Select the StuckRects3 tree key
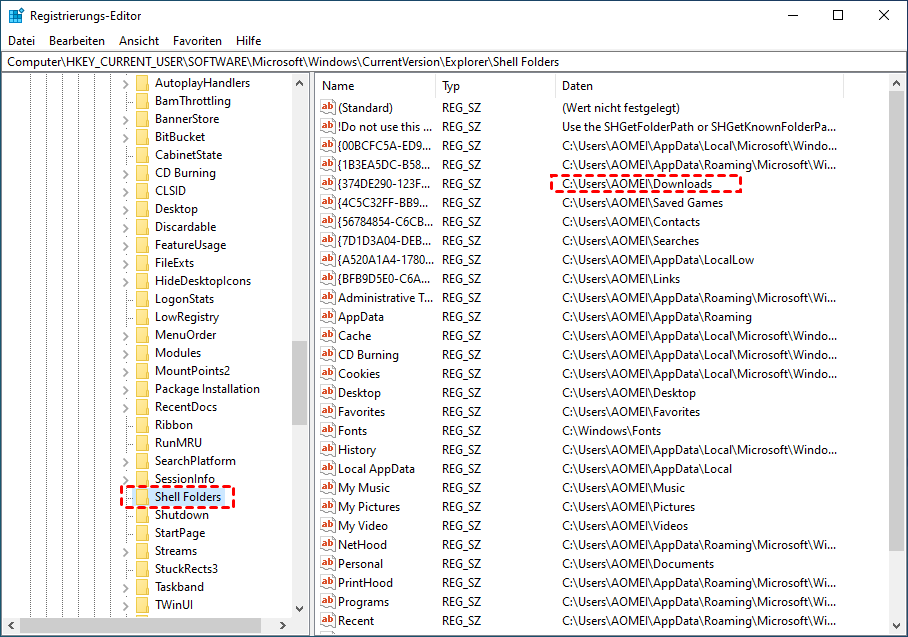 [x=186, y=569]
